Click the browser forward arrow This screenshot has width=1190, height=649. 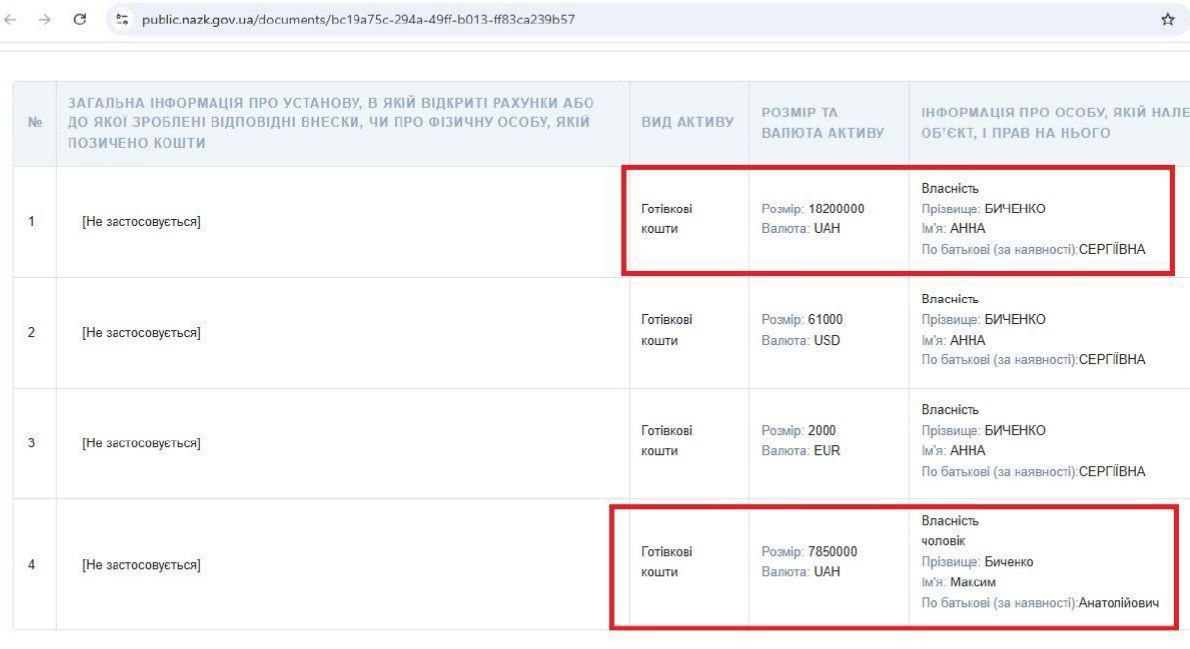tap(44, 19)
